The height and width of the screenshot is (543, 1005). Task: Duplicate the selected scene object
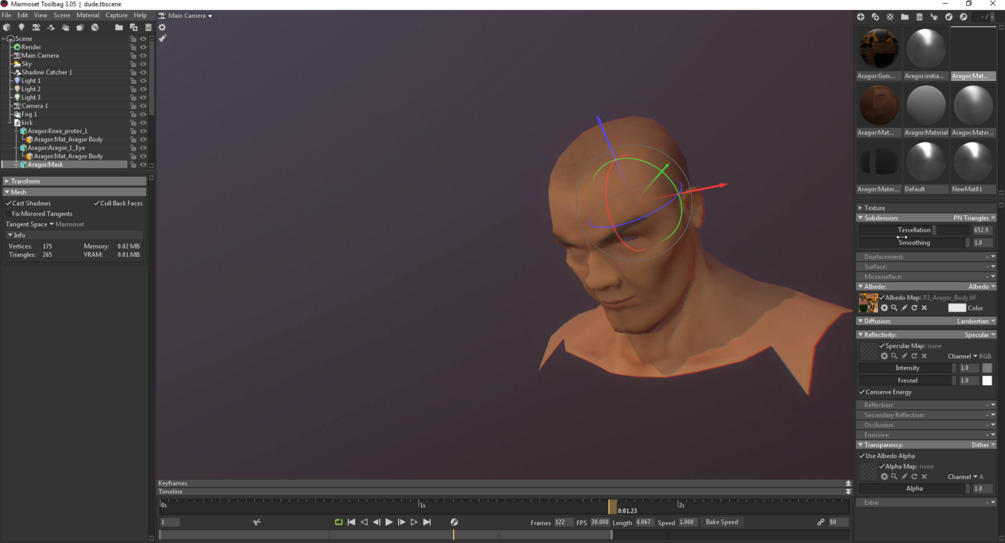(x=134, y=28)
